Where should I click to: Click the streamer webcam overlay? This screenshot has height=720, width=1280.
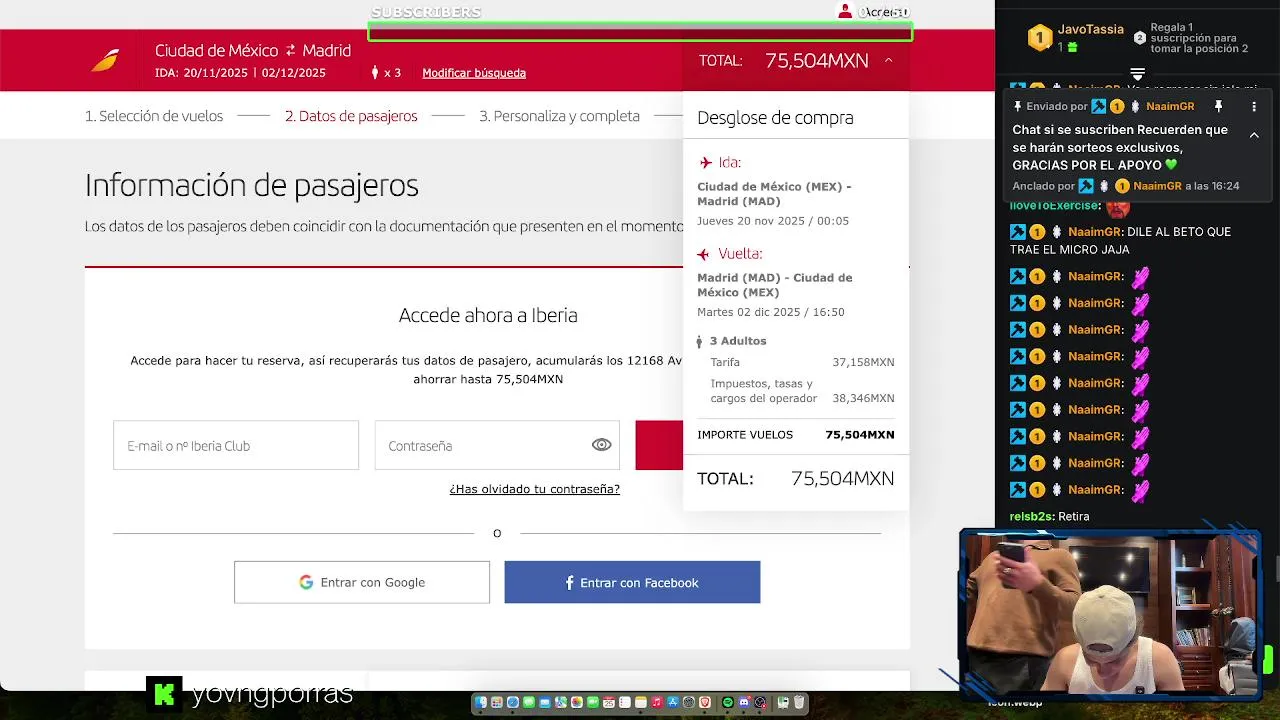click(x=1110, y=613)
